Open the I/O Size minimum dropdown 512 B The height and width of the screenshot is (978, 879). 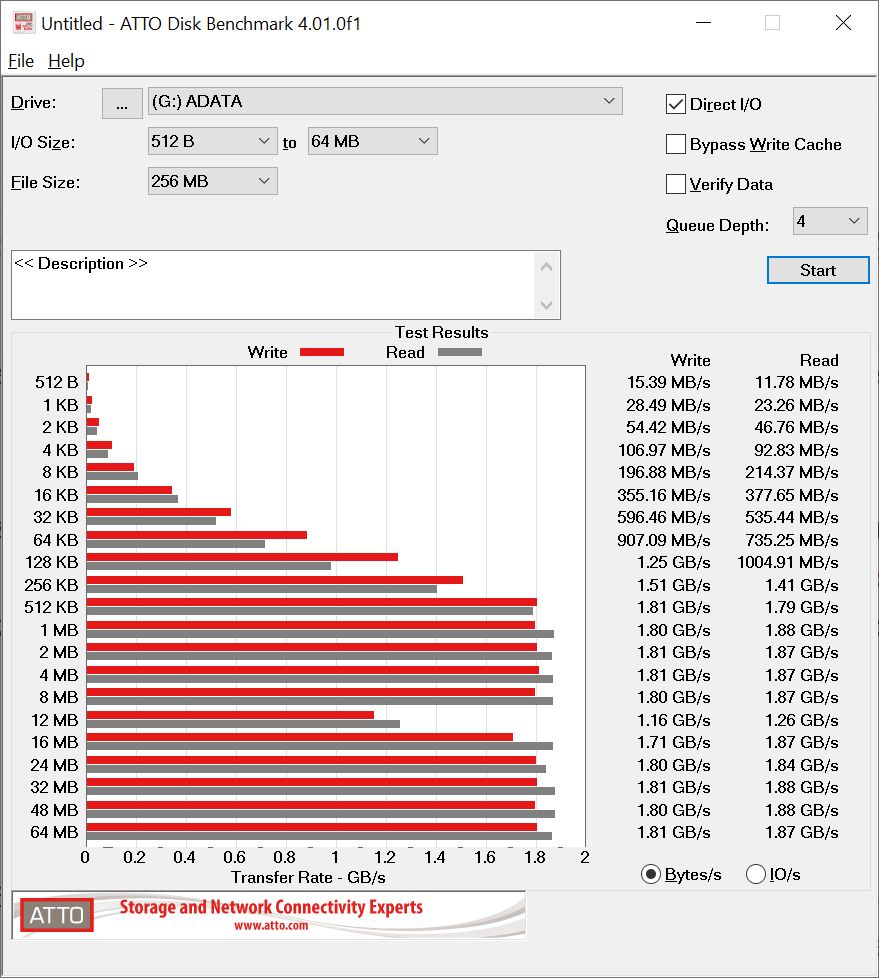[212, 141]
